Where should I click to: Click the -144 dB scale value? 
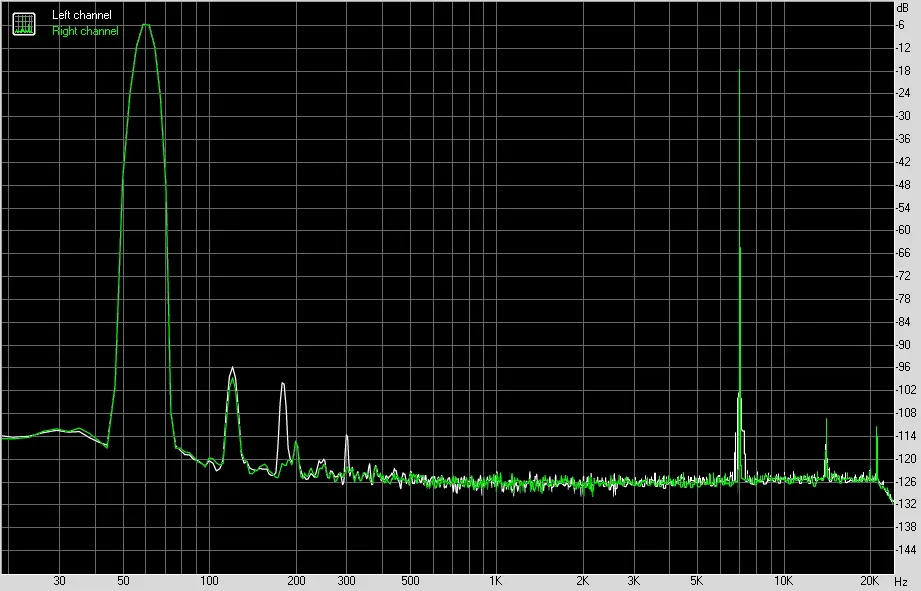pos(905,550)
